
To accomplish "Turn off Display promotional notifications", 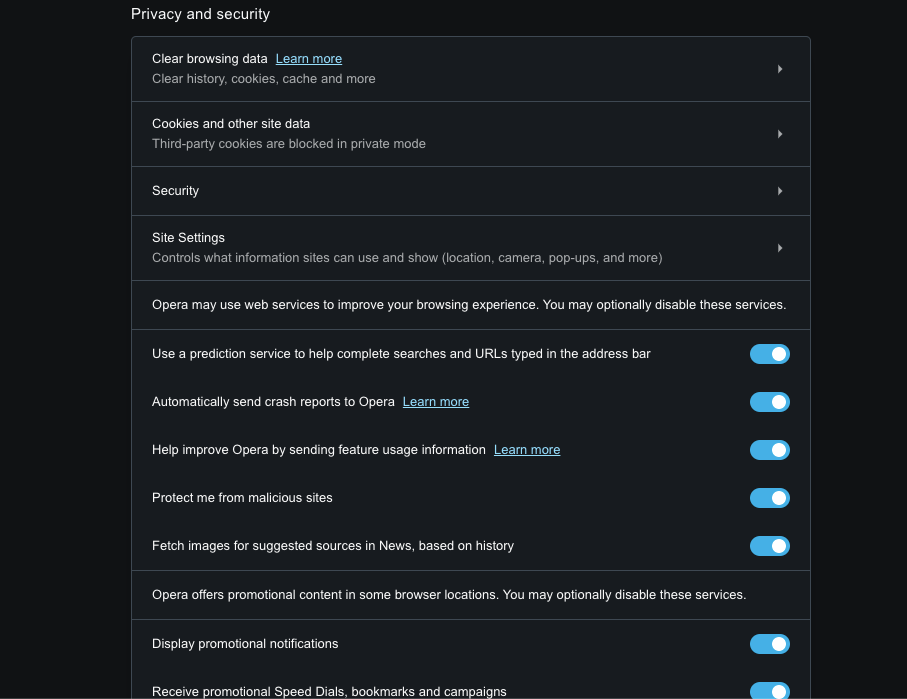I will 769,644.
